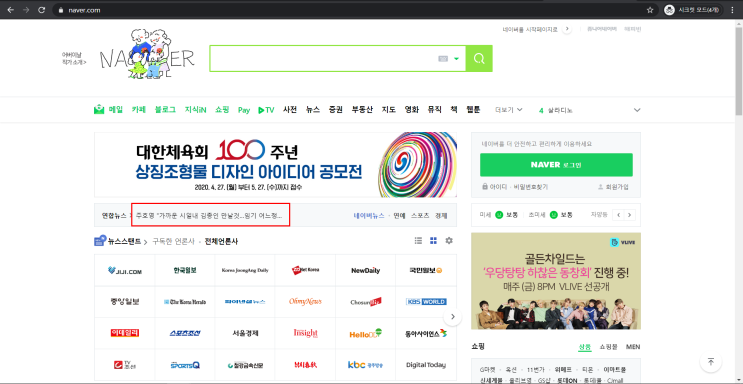Switch to 전체언론사 tab

tap(221, 241)
